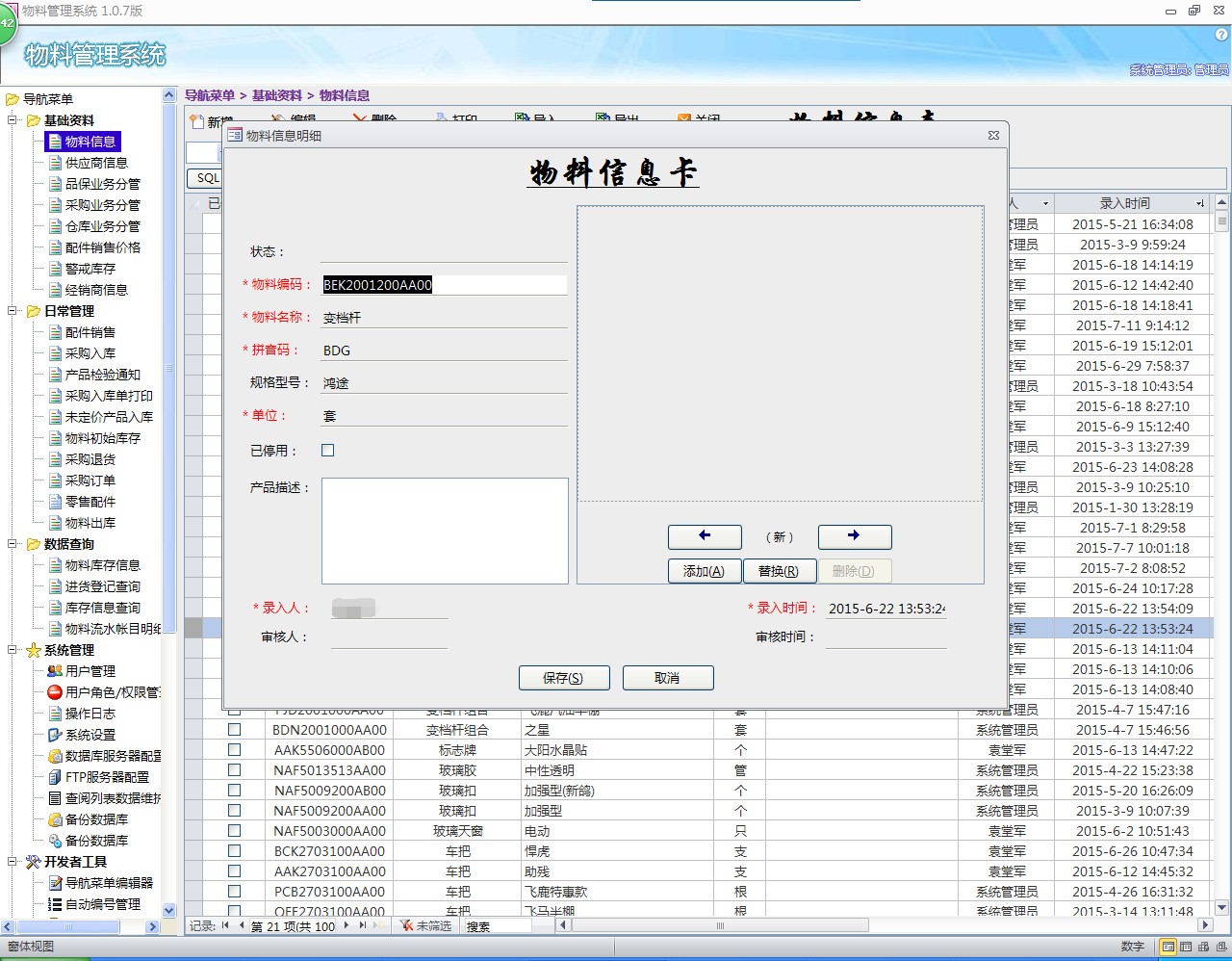Click the 物料出库 document icon
The width and height of the screenshot is (1232, 961).
56,523
